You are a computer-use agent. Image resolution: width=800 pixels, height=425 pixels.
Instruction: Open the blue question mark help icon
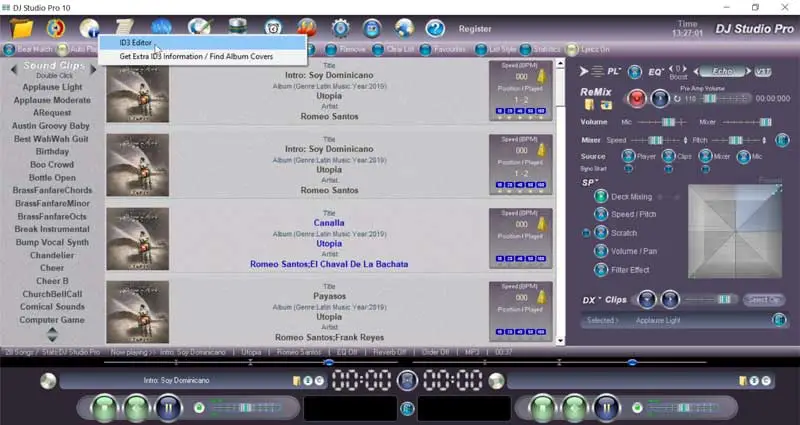435,29
